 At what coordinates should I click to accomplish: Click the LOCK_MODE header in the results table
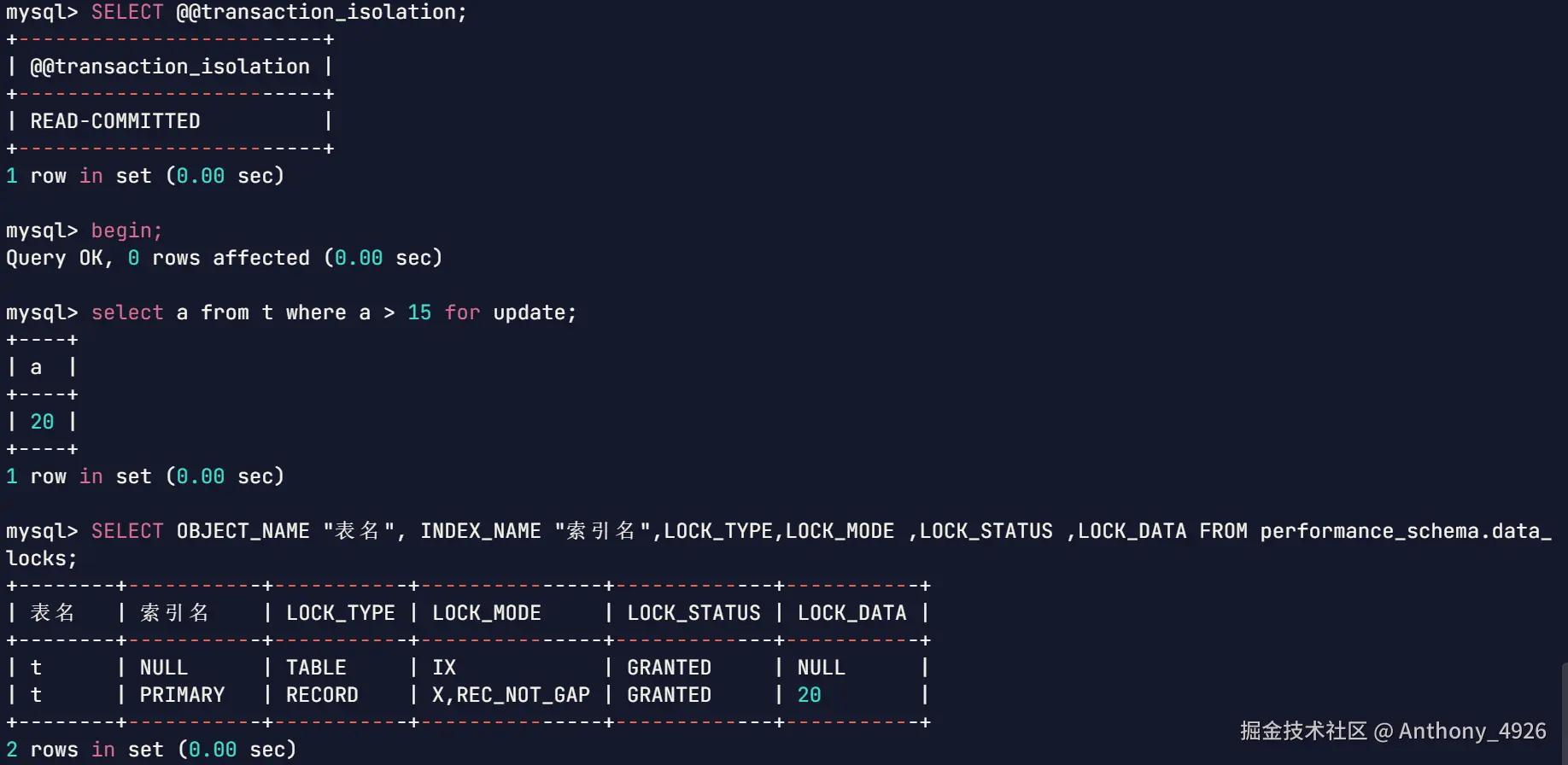point(487,613)
